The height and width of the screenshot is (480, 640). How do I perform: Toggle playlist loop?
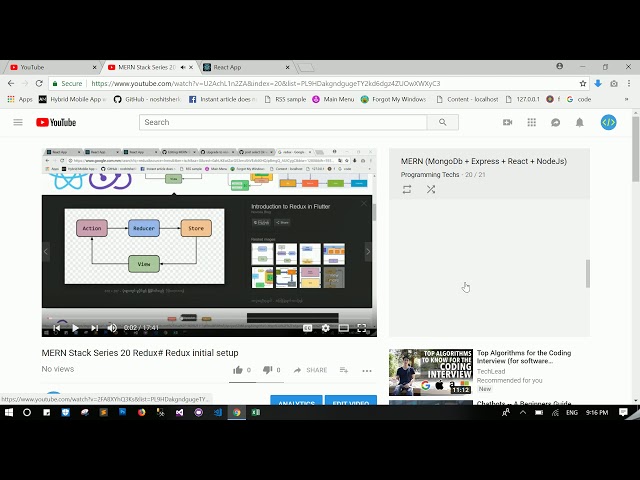click(x=407, y=189)
